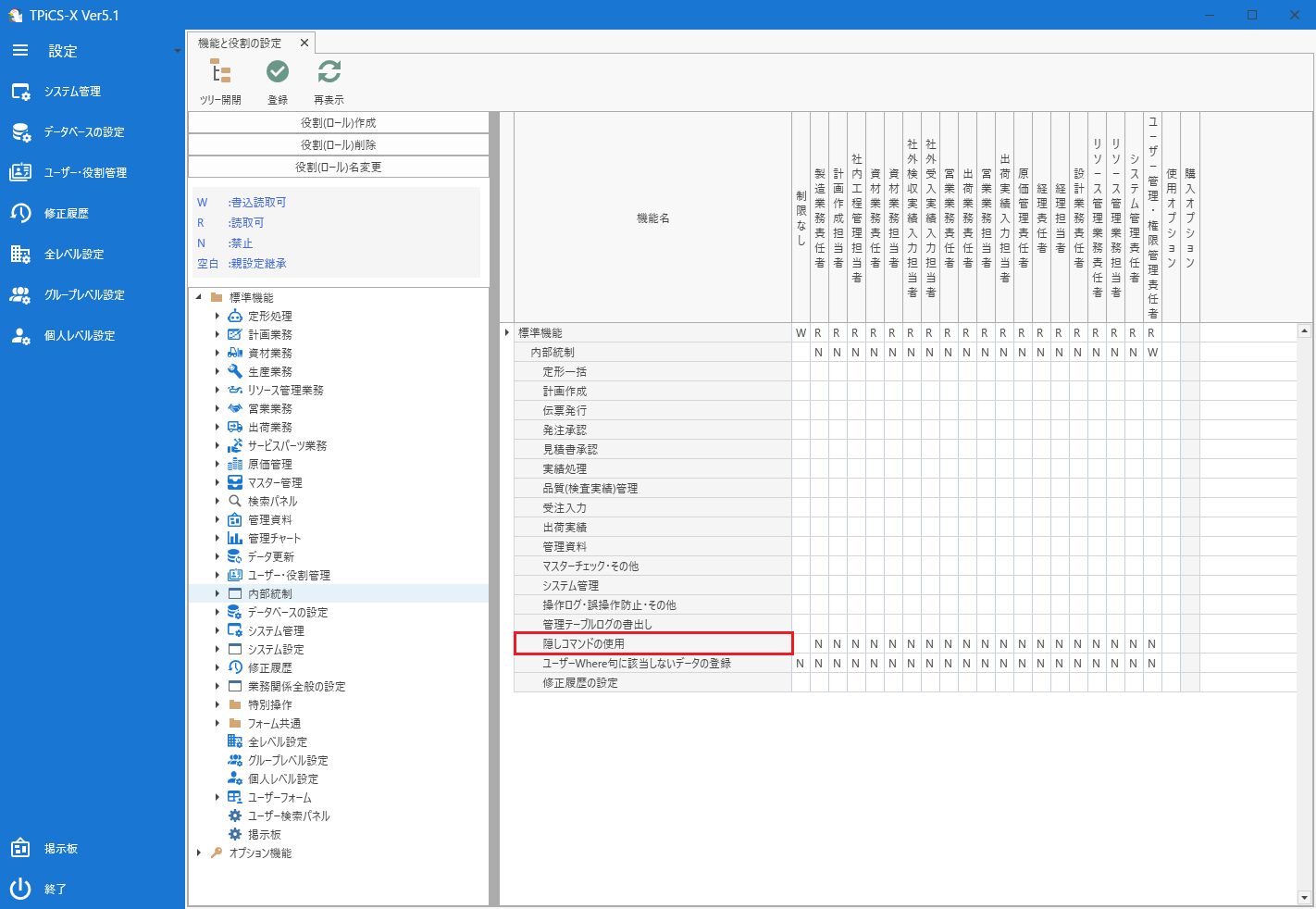This screenshot has height=909, width=1316.
Task: Open グループレベル設定 in the blue sidebar
Action: pos(83,295)
